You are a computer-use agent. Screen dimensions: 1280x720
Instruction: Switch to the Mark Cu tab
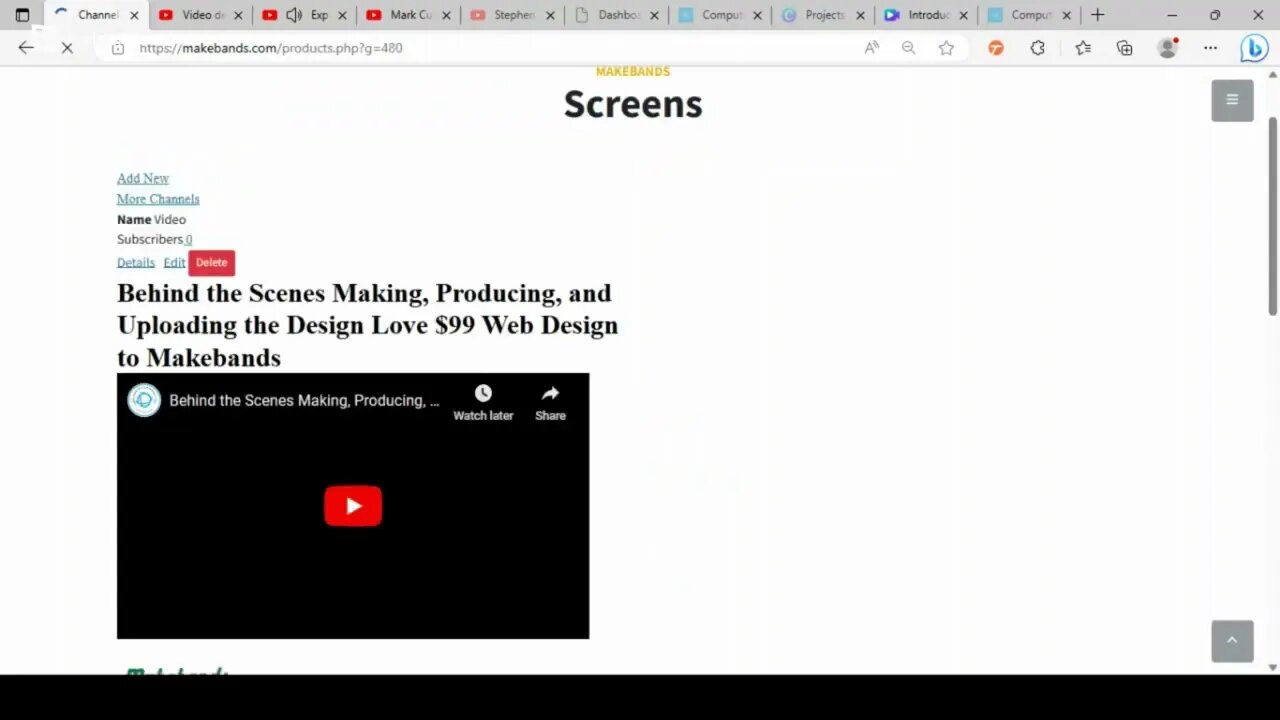(x=408, y=15)
